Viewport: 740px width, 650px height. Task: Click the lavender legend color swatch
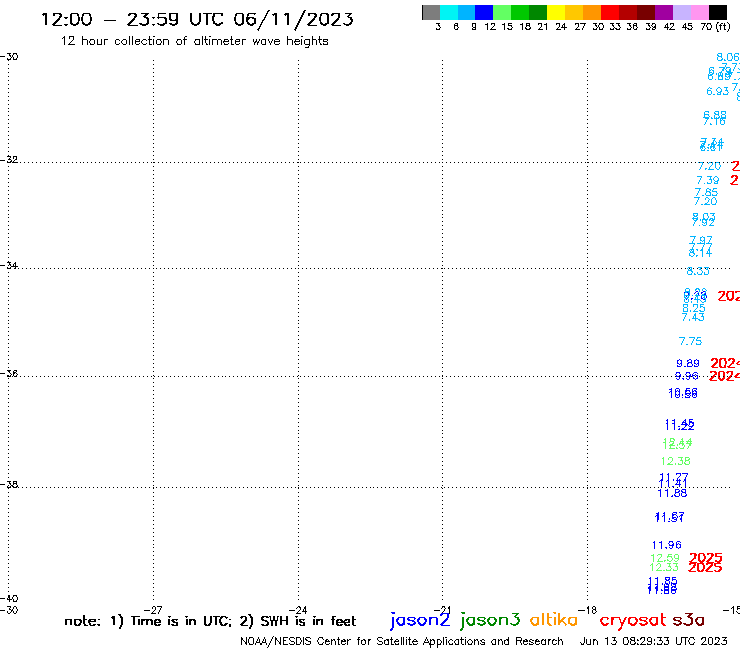click(681, 12)
